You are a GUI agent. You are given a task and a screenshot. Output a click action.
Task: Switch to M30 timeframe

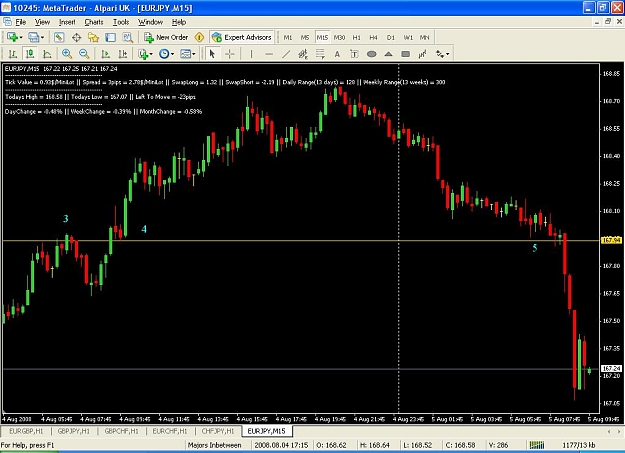[339, 37]
